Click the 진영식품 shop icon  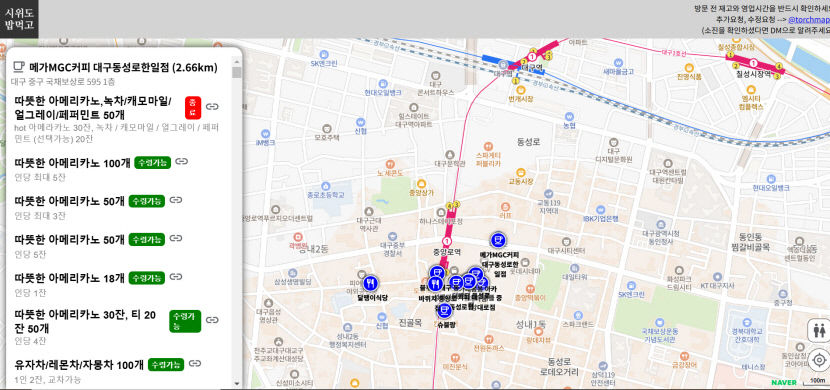(689, 68)
